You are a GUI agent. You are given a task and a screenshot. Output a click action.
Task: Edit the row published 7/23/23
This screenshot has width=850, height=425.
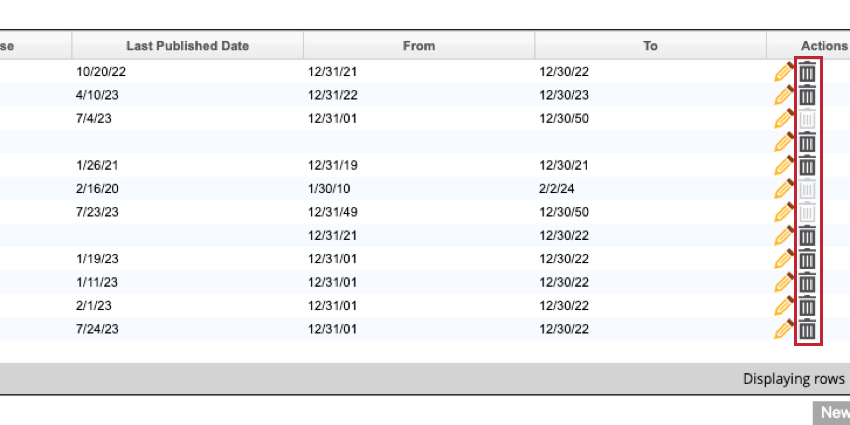point(784,213)
